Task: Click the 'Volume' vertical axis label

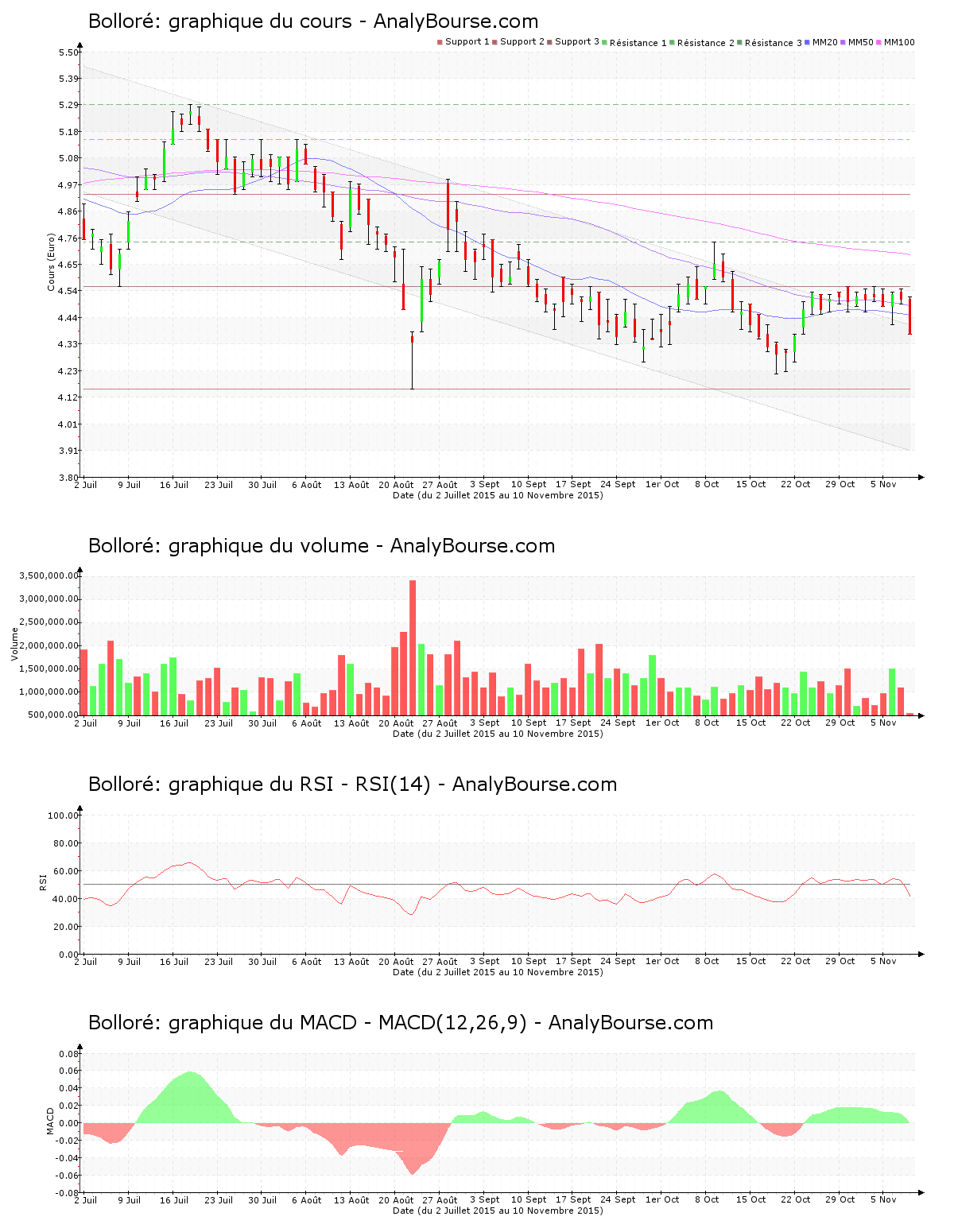Action: tap(14, 644)
